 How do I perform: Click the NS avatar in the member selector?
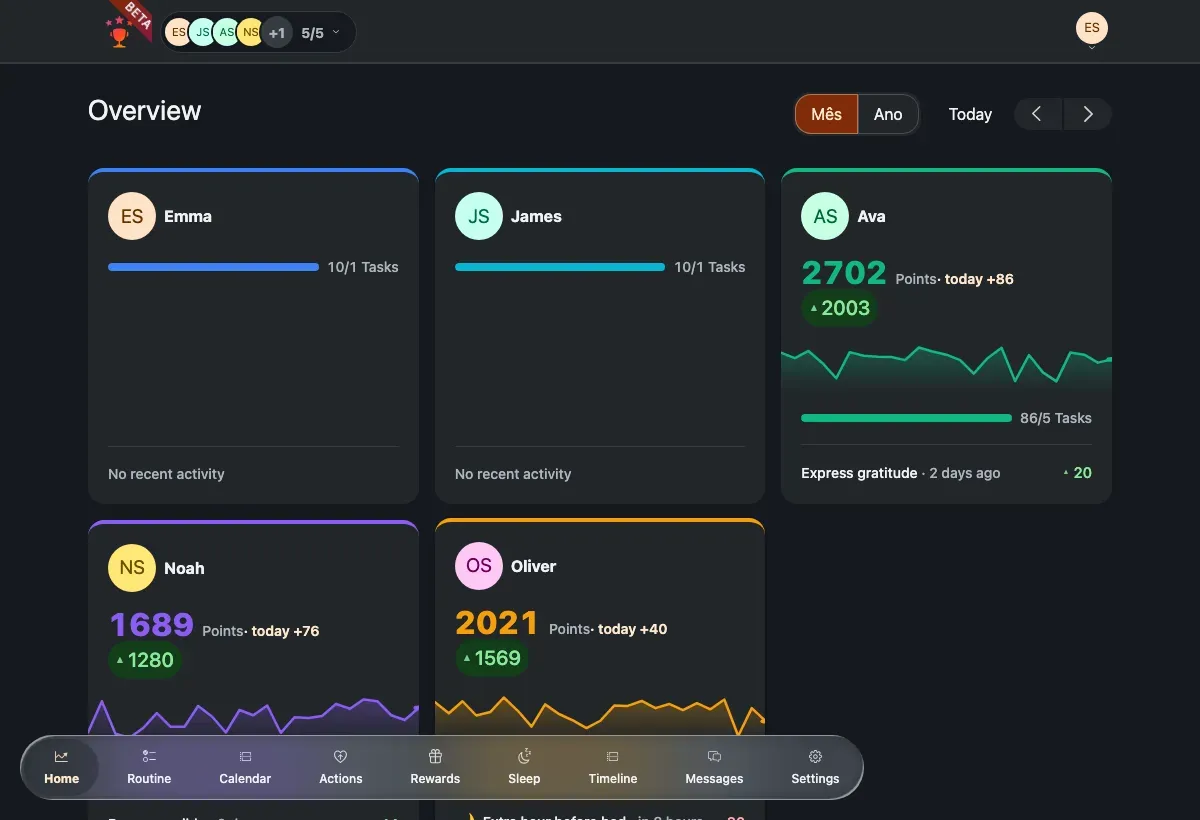point(250,33)
